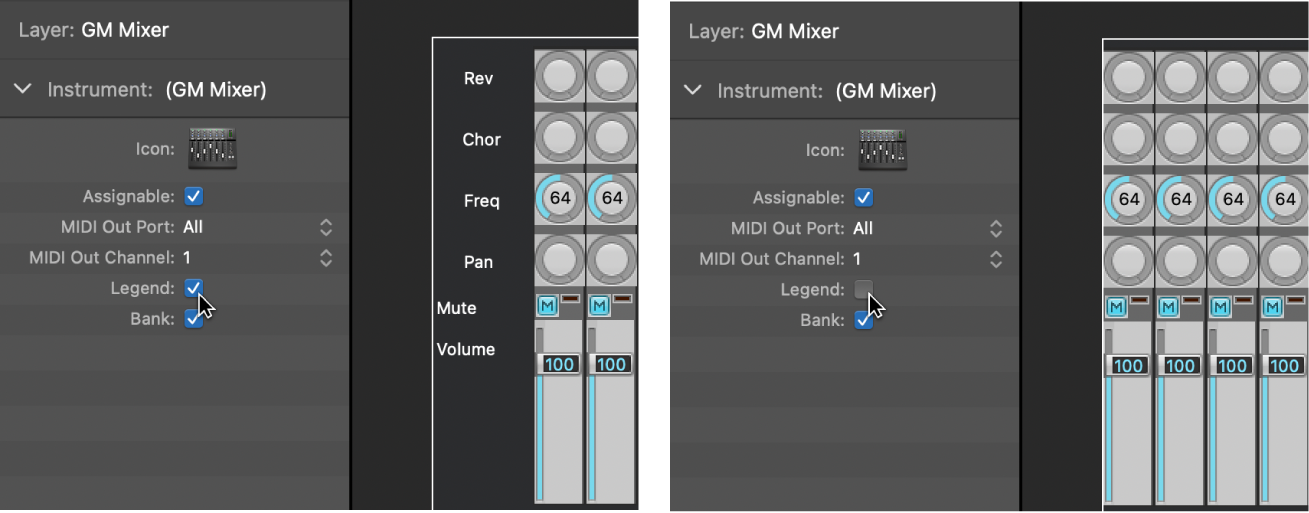This screenshot has width=1309, height=513.
Task: Click second channel's volume fader 100 in legend mixer
Action: coord(611,364)
